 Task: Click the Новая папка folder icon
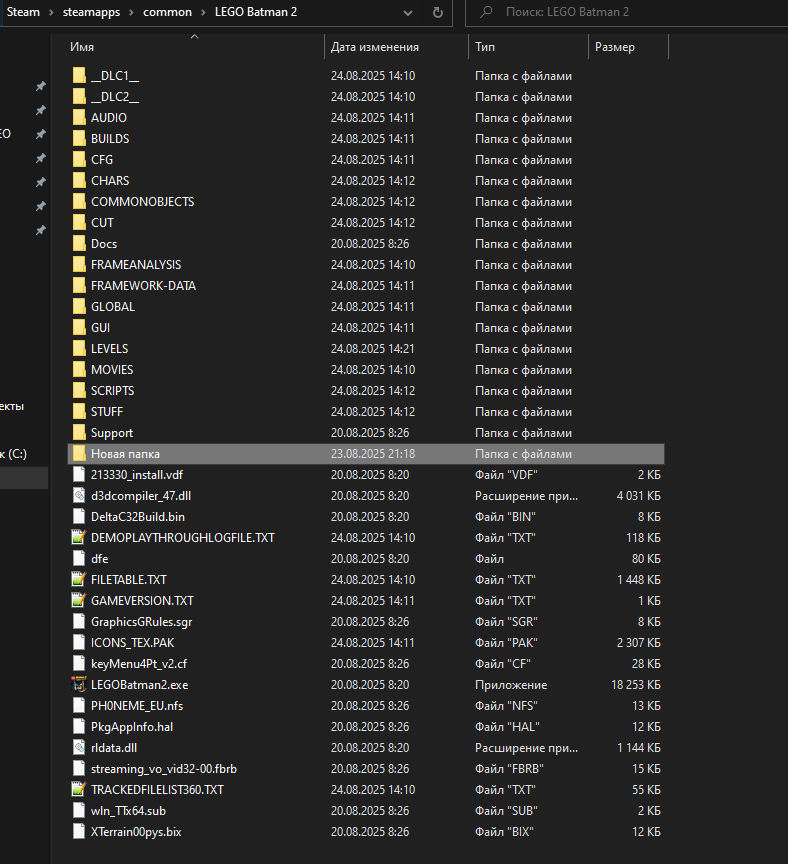coord(79,453)
